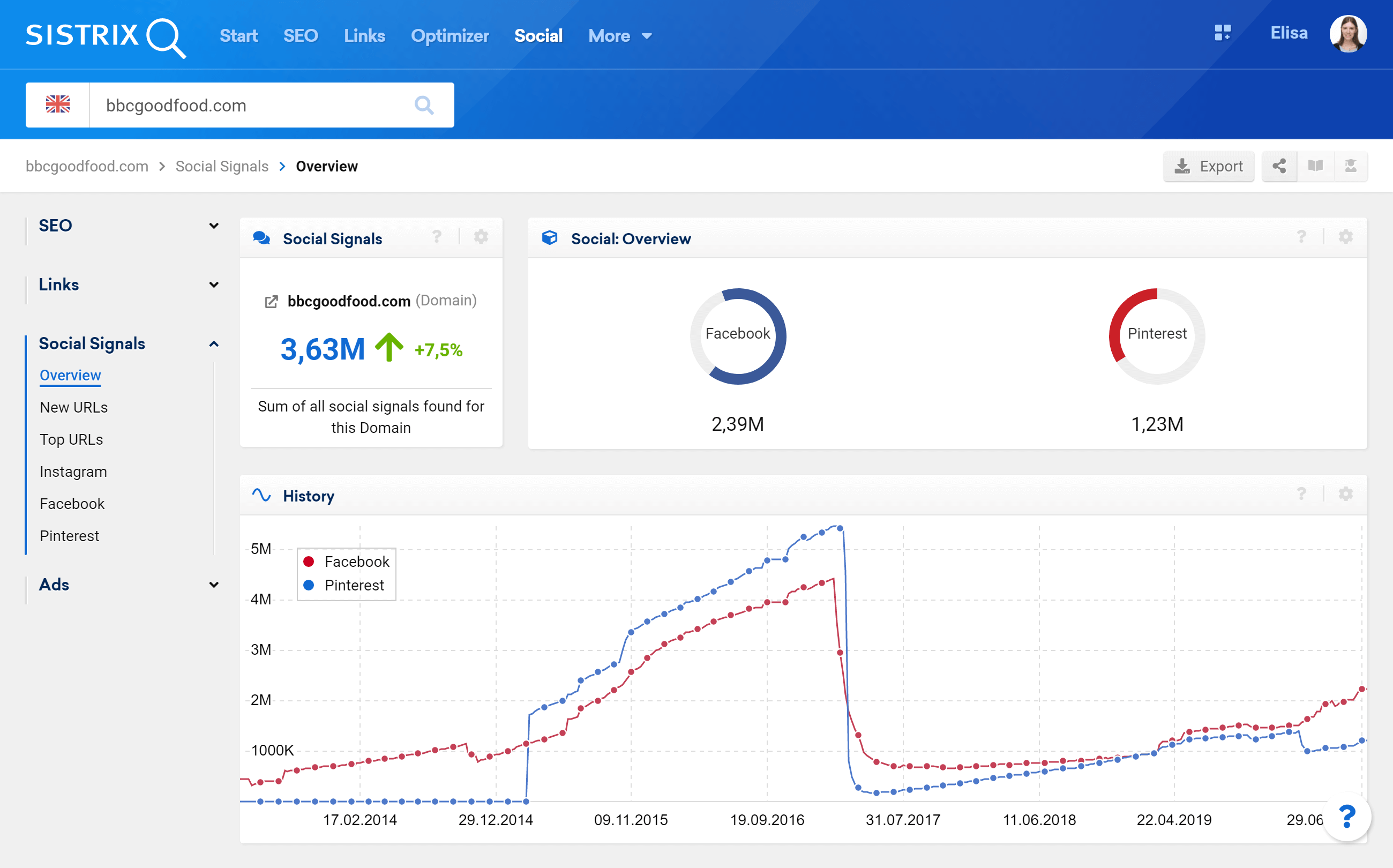Viewport: 1393px width, 868px height.
Task: Open the apps grid icon in header
Action: tap(1223, 33)
